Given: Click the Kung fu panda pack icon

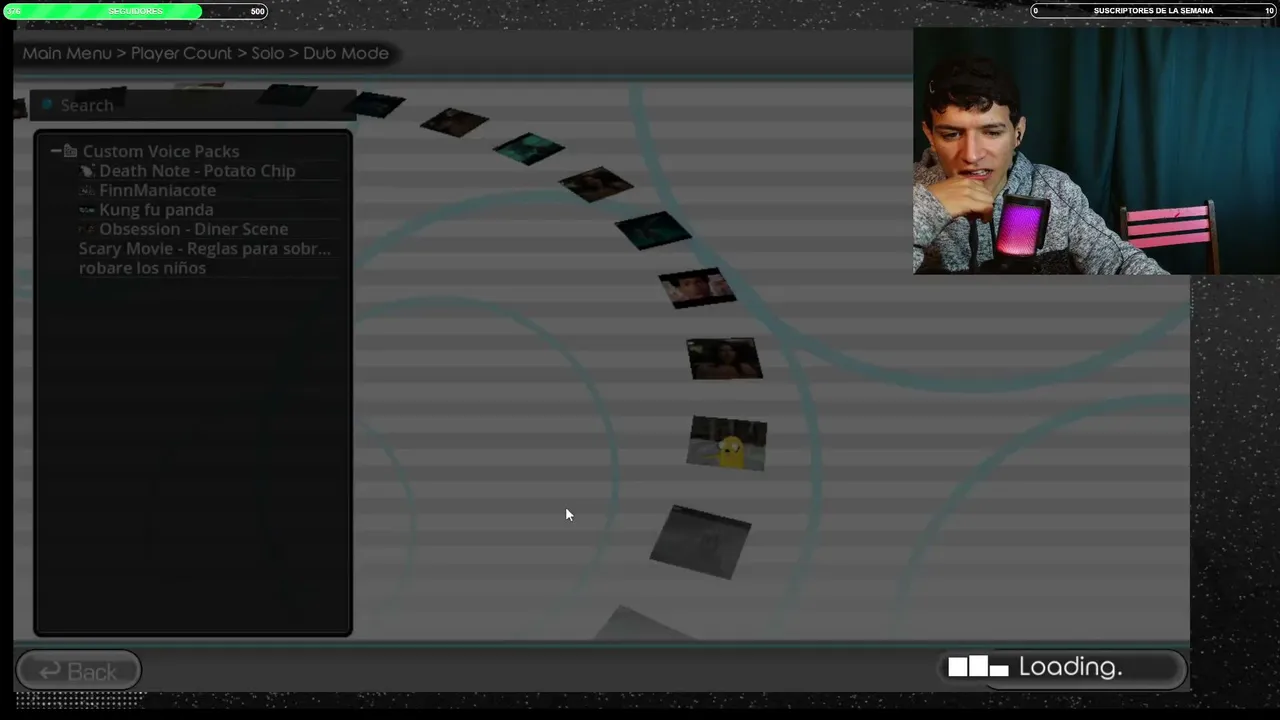Looking at the screenshot, I should point(87,210).
